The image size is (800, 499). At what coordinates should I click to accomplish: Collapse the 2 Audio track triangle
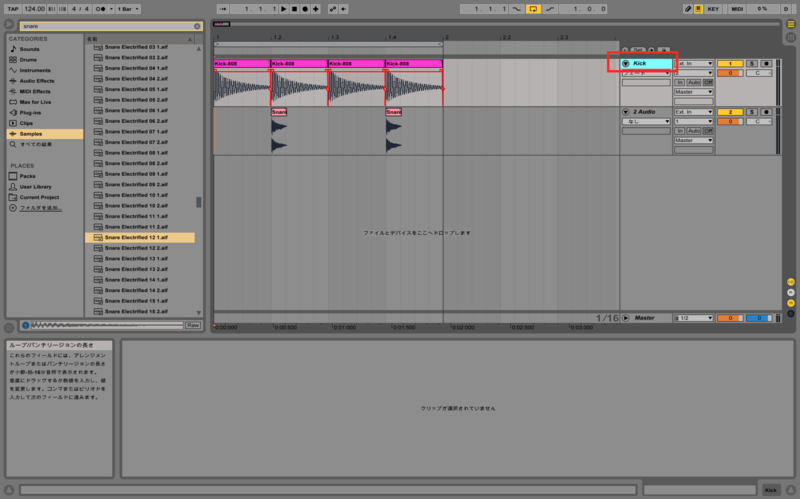click(x=626, y=112)
